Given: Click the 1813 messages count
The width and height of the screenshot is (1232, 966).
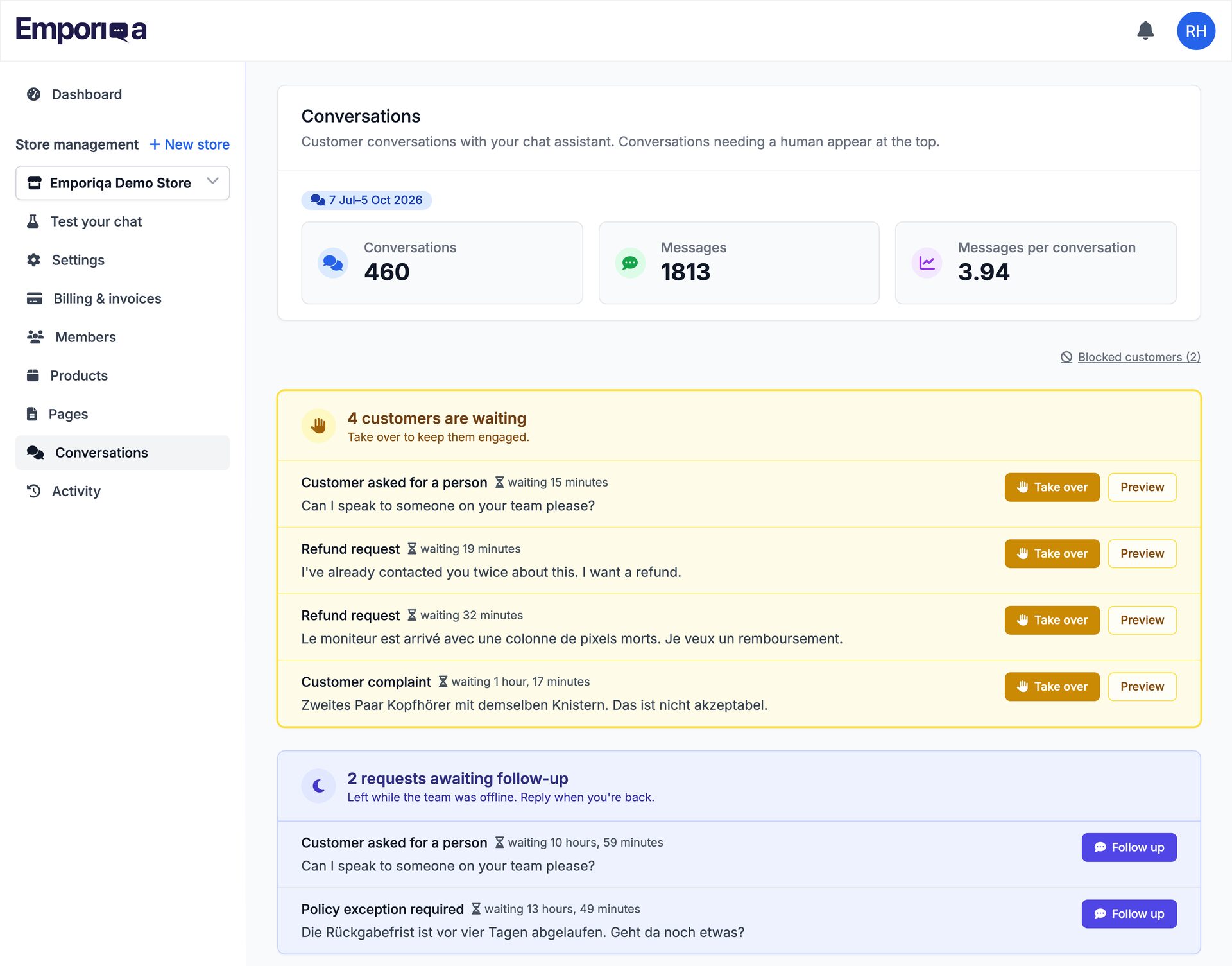Looking at the screenshot, I should tap(685, 272).
